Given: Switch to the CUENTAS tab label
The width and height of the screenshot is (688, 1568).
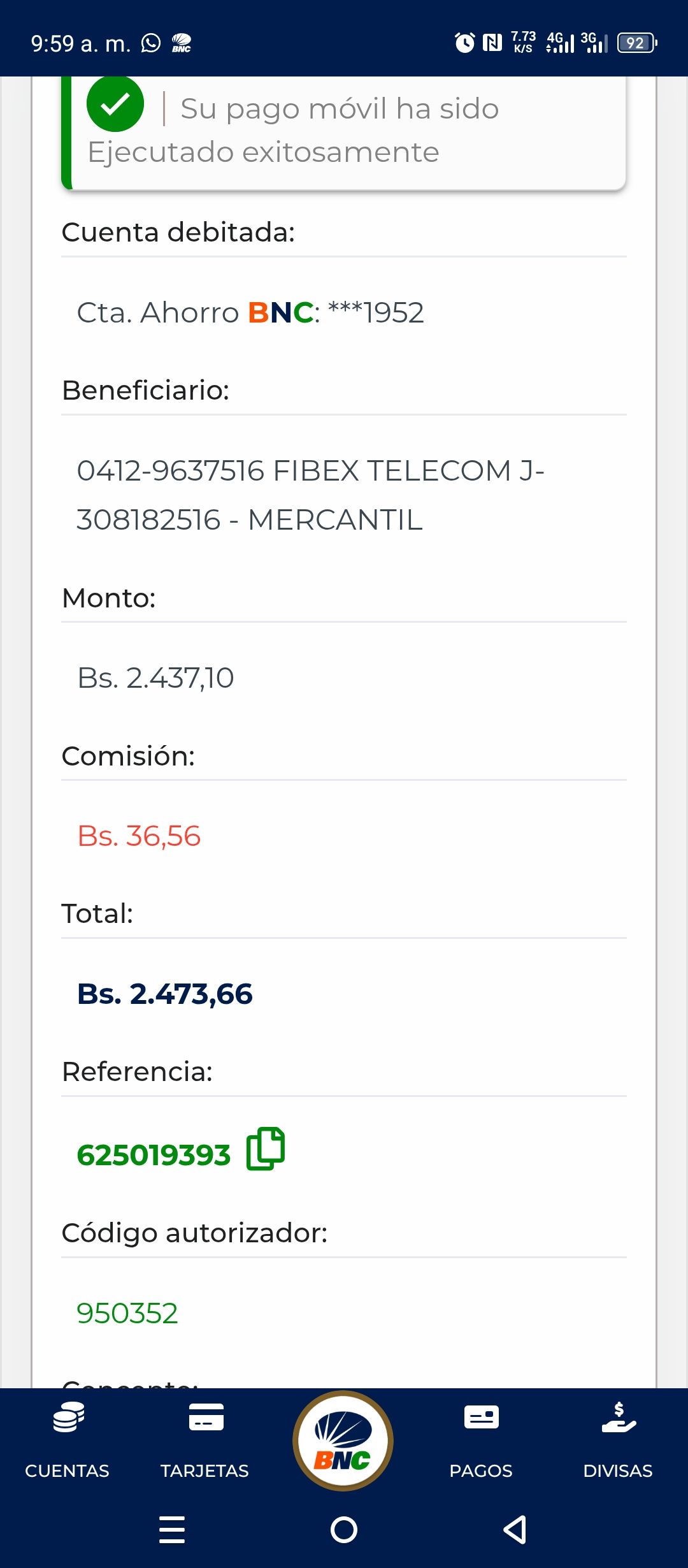Looking at the screenshot, I should click(67, 1470).
